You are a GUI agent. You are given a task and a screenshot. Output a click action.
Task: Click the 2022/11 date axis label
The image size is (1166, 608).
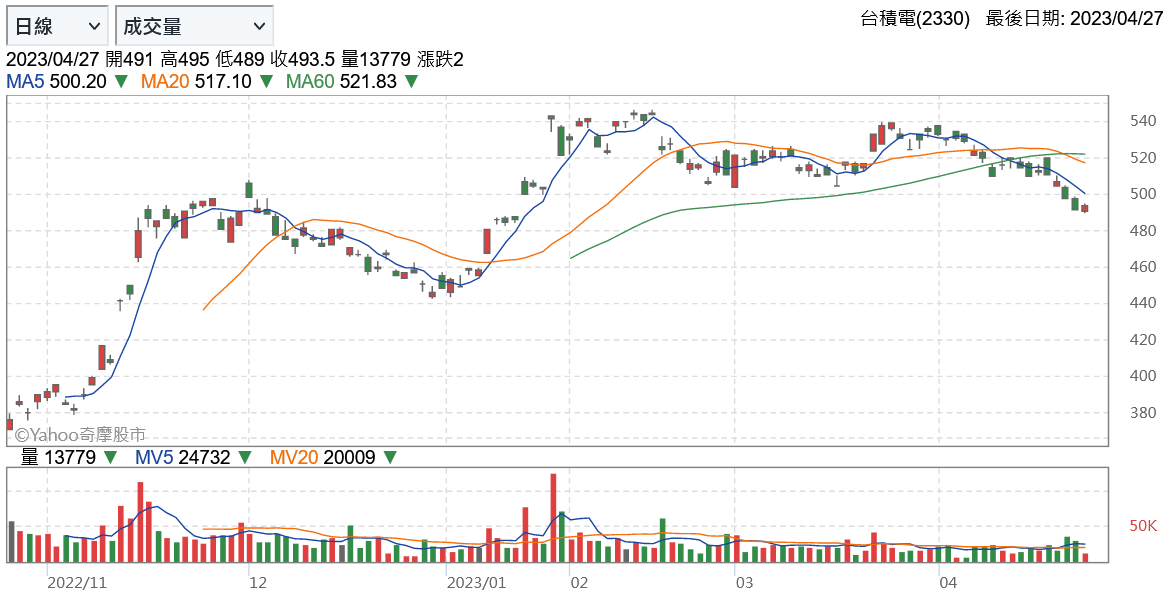pos(77,583)
